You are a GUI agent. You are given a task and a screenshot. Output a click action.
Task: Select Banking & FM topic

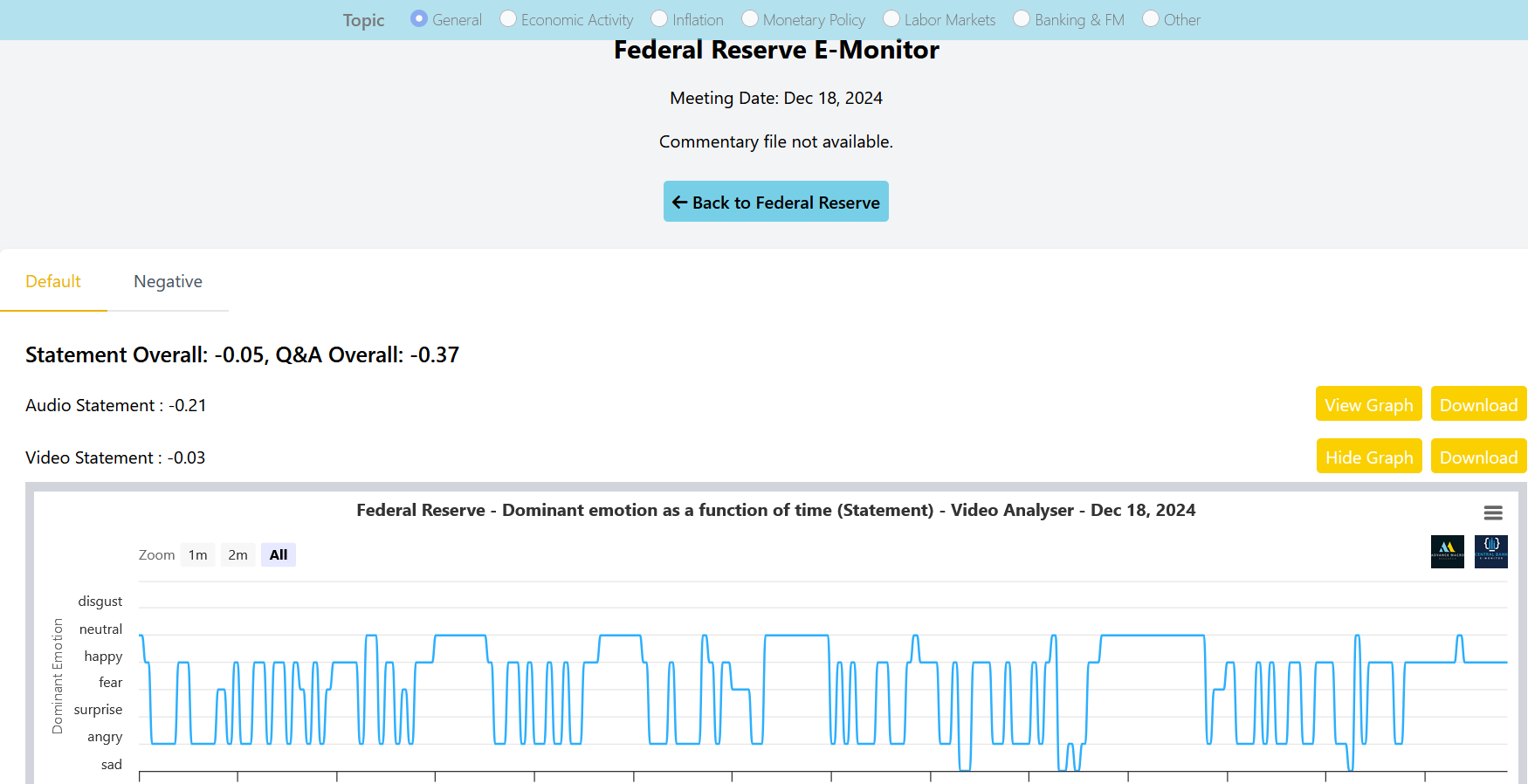(x=1022, y=19)
